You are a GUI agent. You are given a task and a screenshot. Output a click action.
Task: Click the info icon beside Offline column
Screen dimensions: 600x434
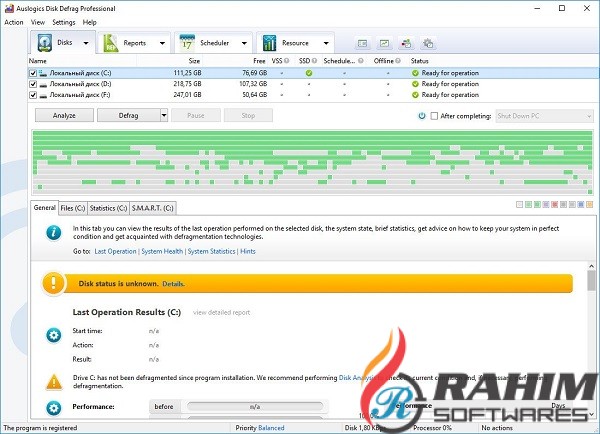pyautogui.click(x=398, y=60)
